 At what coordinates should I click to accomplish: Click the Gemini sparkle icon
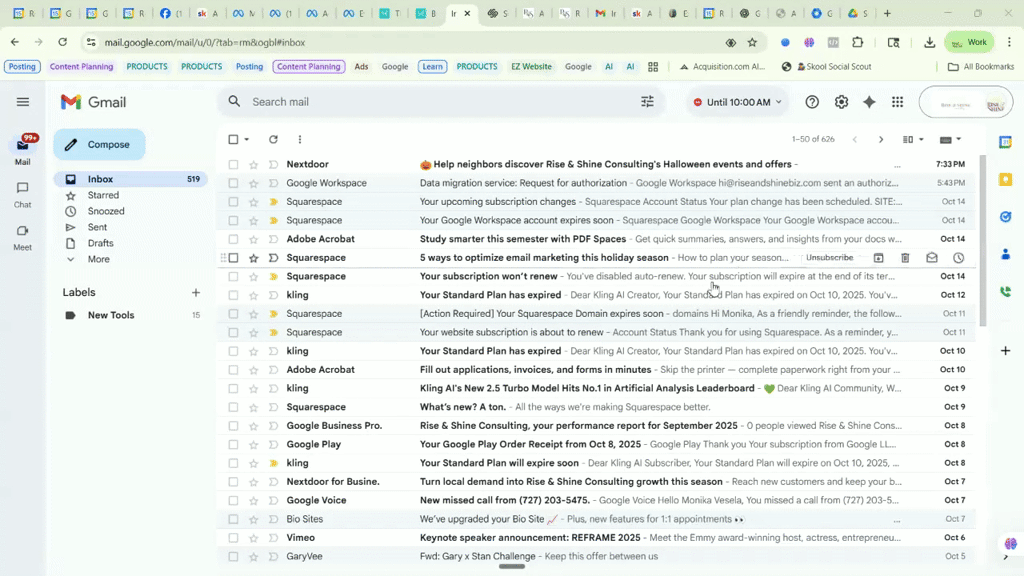(x=869, y=101)
